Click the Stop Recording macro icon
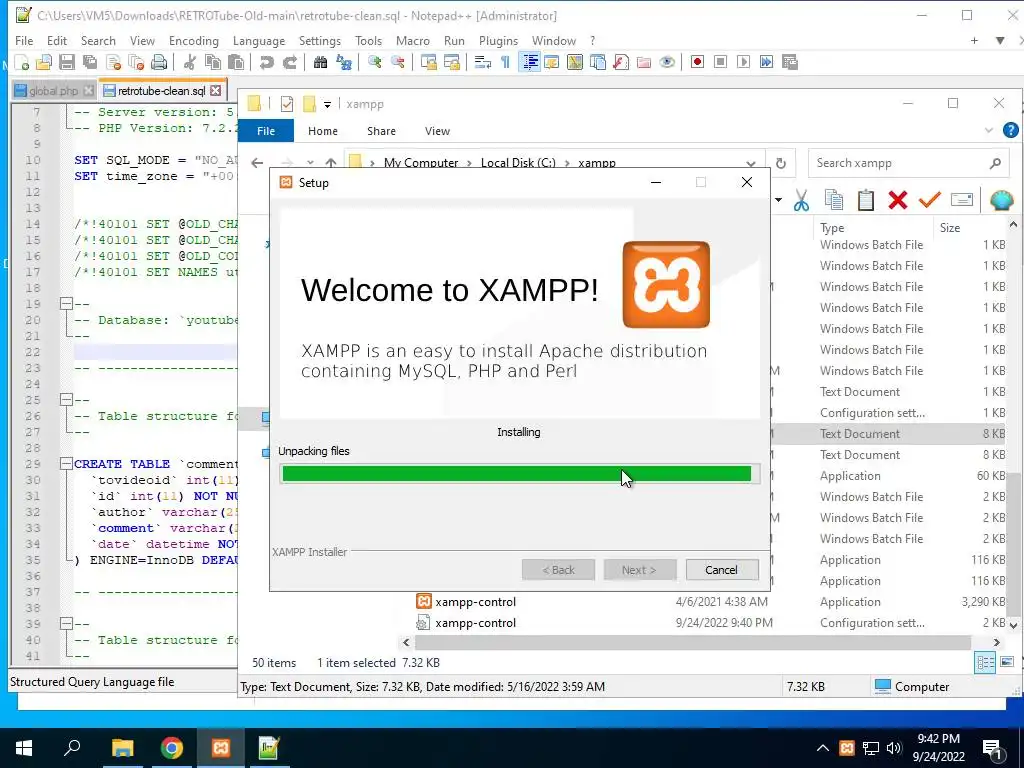 720,63
